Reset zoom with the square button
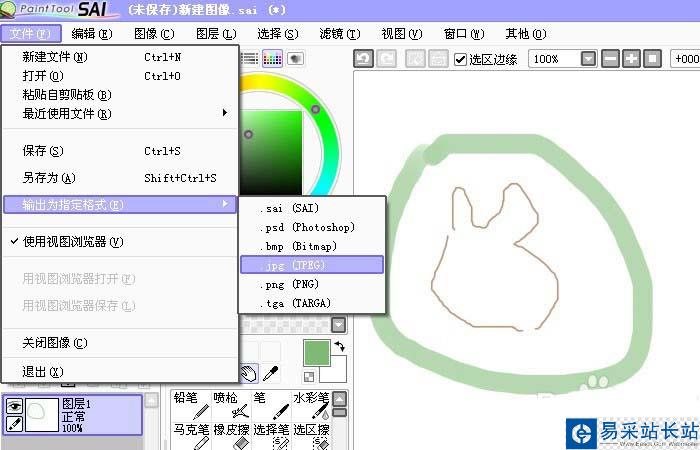This screenshot has height=450, width=700. (x=652, y=59)
